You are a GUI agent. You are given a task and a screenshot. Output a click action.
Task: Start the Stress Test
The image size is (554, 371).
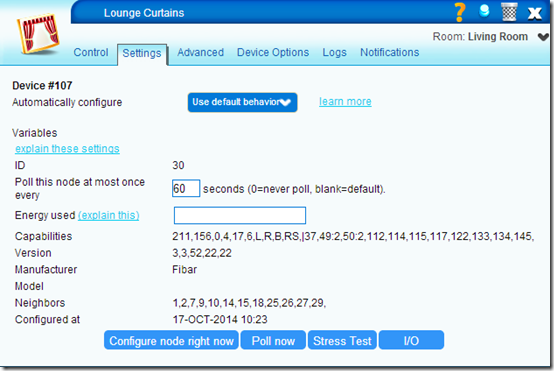[x=342, y=340]
